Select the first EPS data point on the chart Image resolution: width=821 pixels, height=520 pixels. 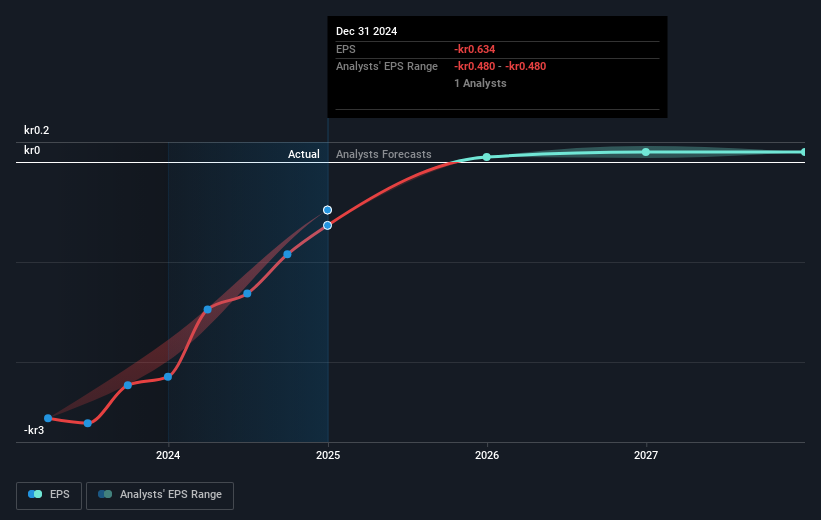(x=48, y=418)
